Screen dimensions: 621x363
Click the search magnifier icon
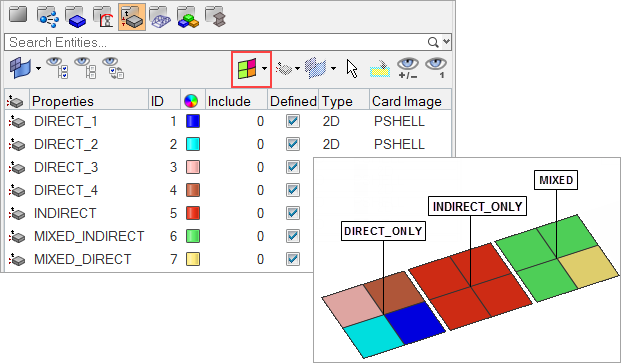click(x=433, y=42)
